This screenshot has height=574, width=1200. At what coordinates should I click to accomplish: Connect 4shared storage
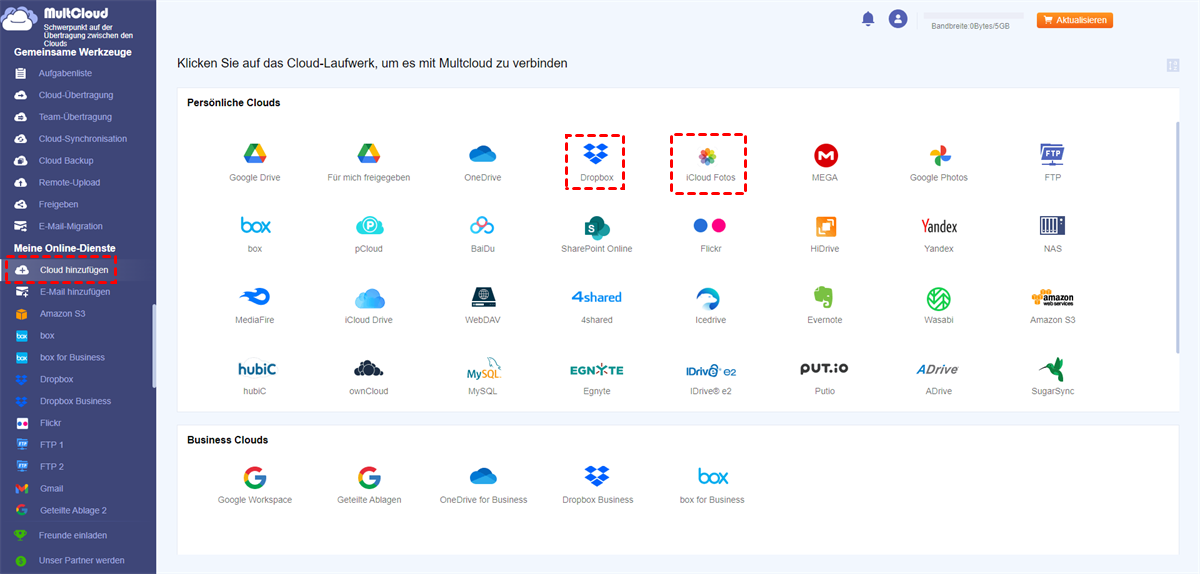597,306
